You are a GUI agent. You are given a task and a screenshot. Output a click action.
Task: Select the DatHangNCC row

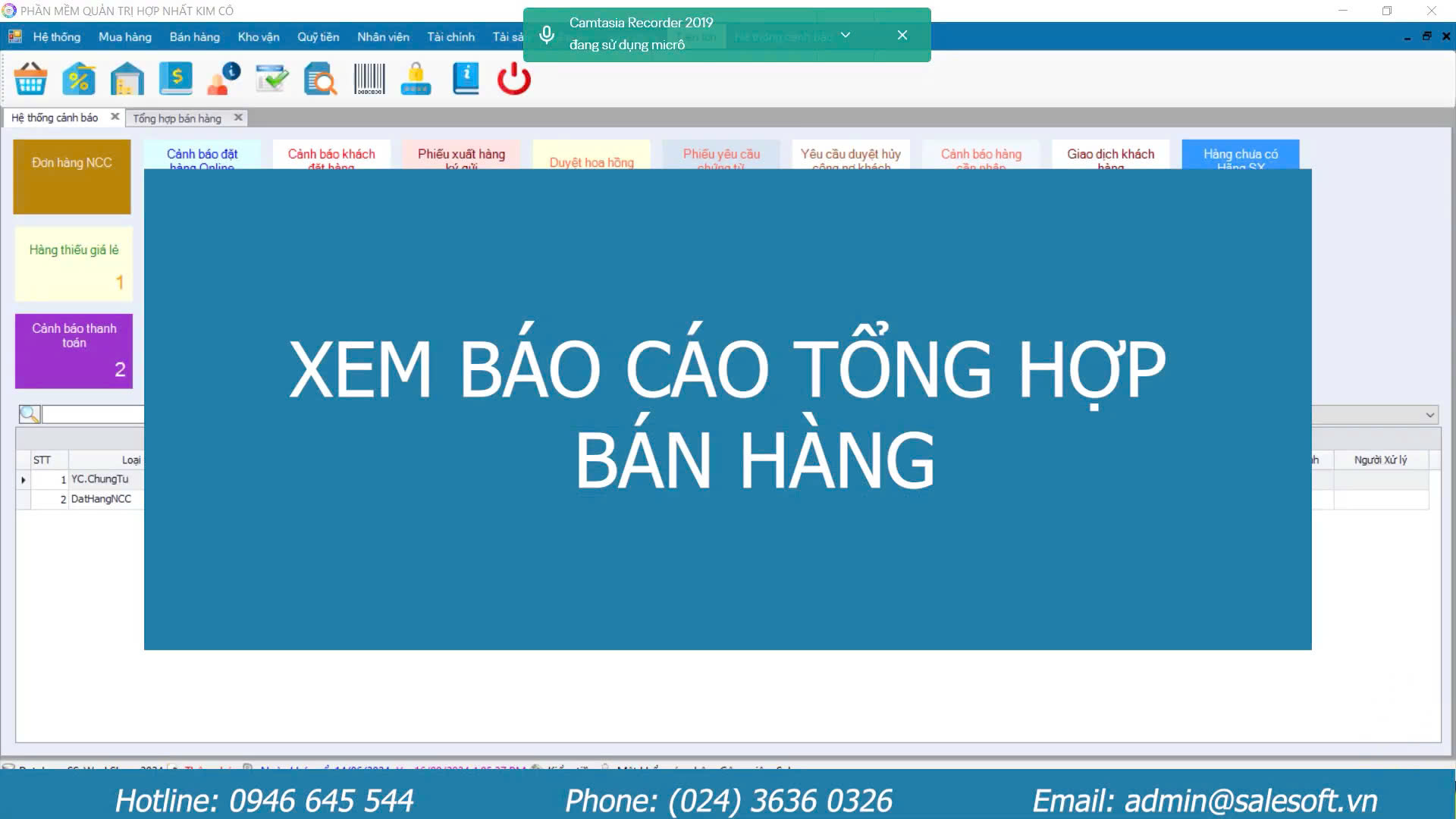coord(80,499)
